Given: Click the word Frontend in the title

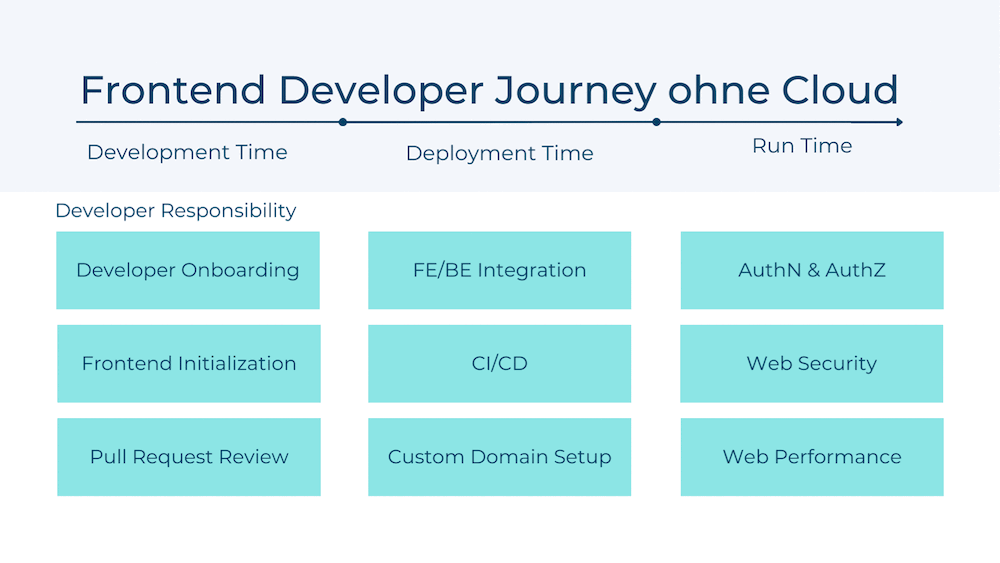Looking at the screenshot, I should [x=173, y=90].
